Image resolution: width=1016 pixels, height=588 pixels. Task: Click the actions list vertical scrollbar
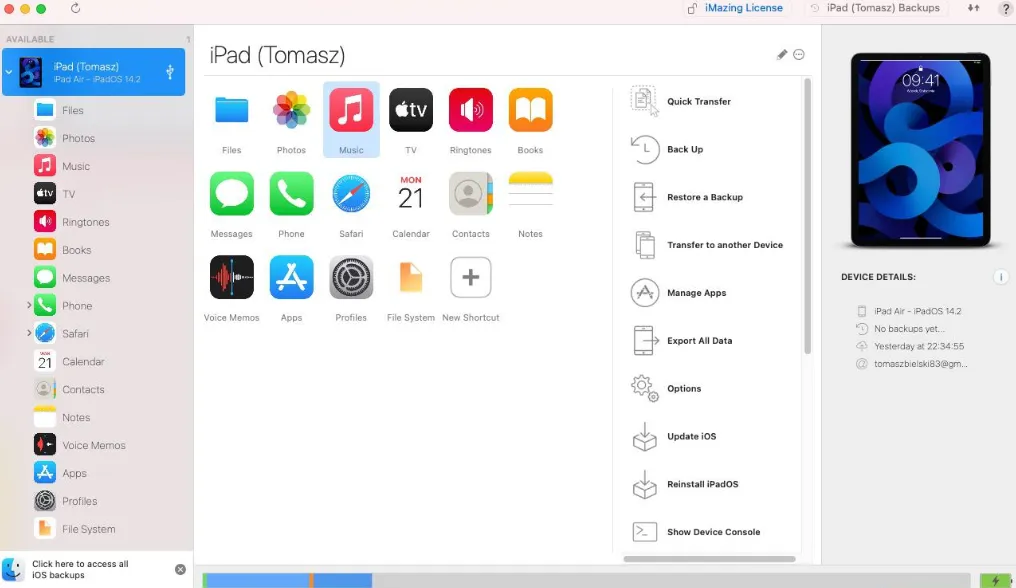[807, 216]
